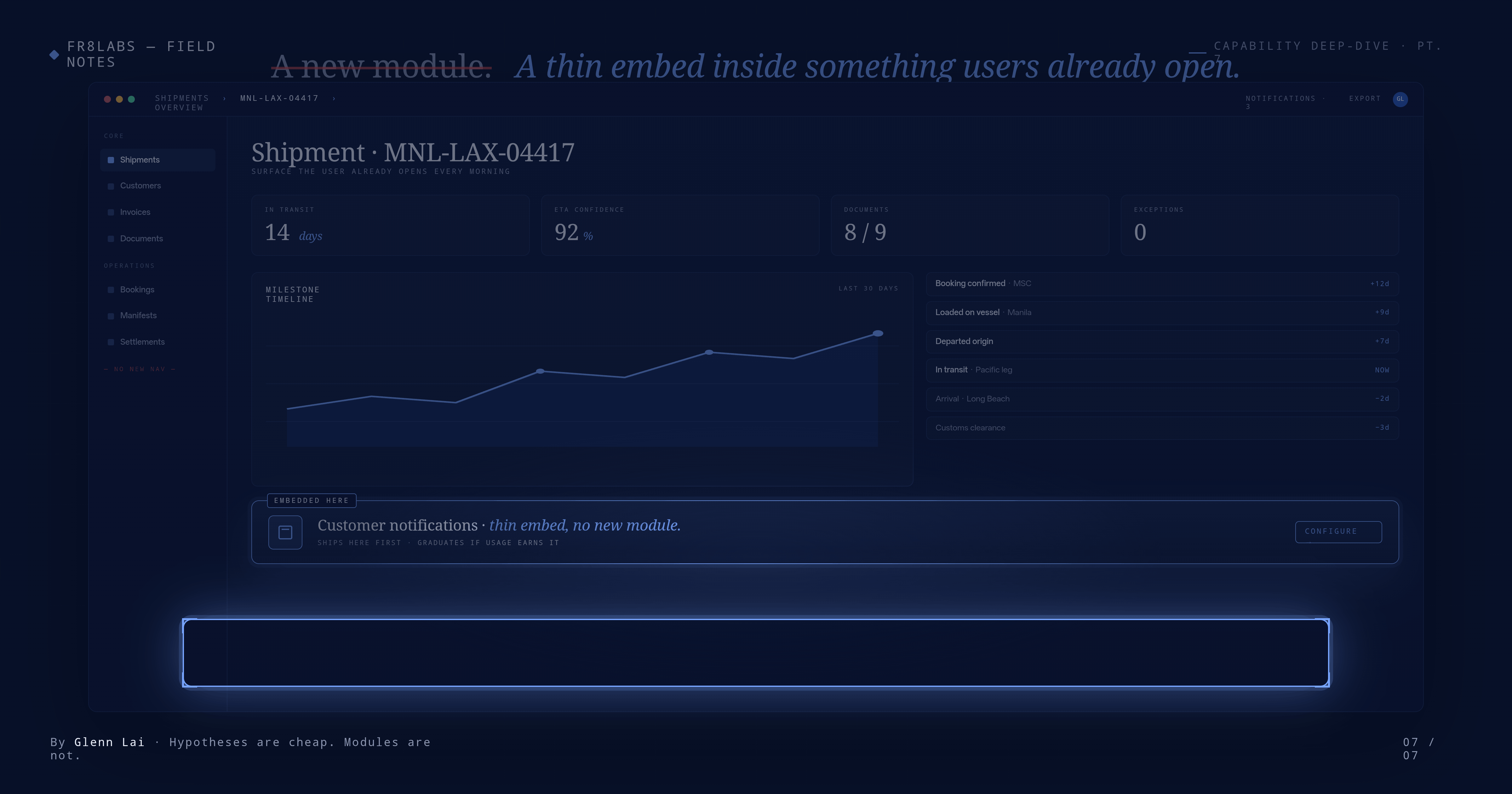Click the green window control dot
The height and width of the screenshot is (794, 1512).
[131, 99]
